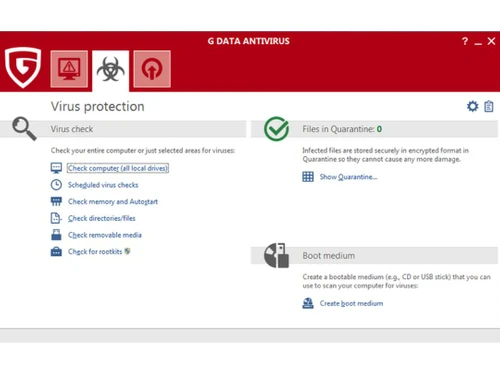Click the Virus check magnifying glass icon
The height and width of the screenshot is (375, 500).
(x=24, y=128)
